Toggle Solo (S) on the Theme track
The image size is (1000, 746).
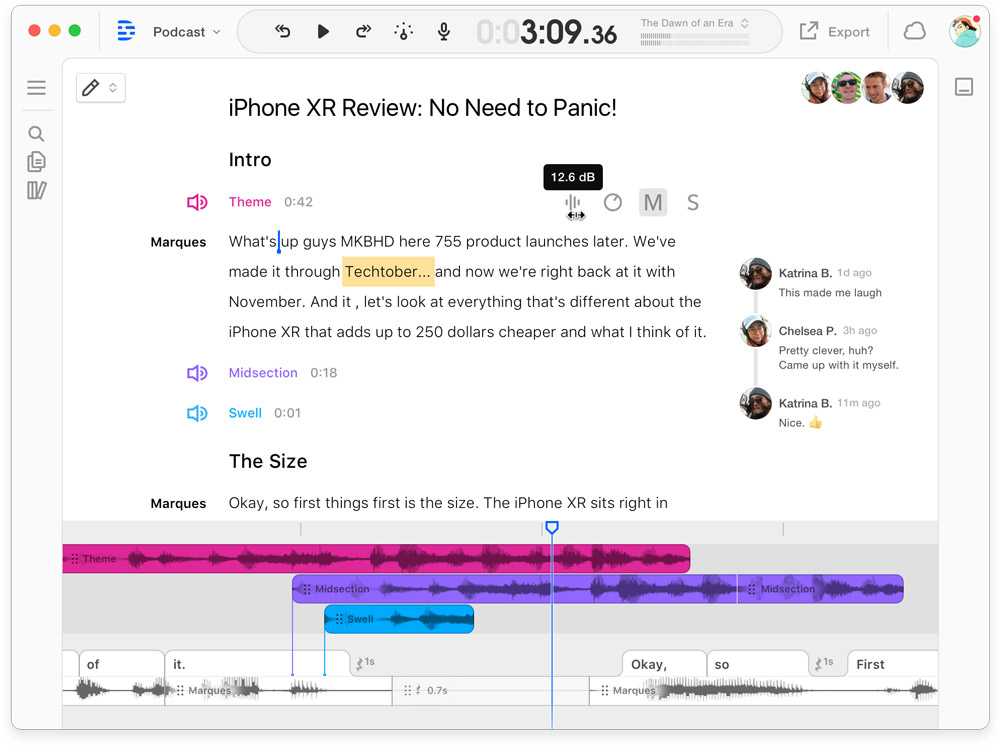(x=692, y=203)
